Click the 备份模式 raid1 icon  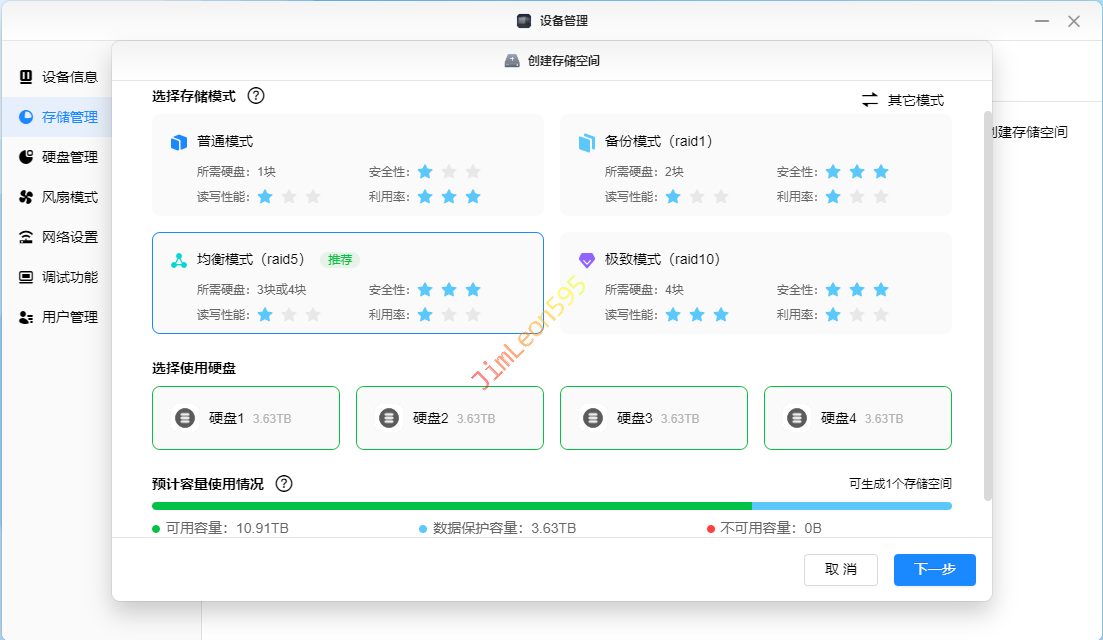(587, 142)
